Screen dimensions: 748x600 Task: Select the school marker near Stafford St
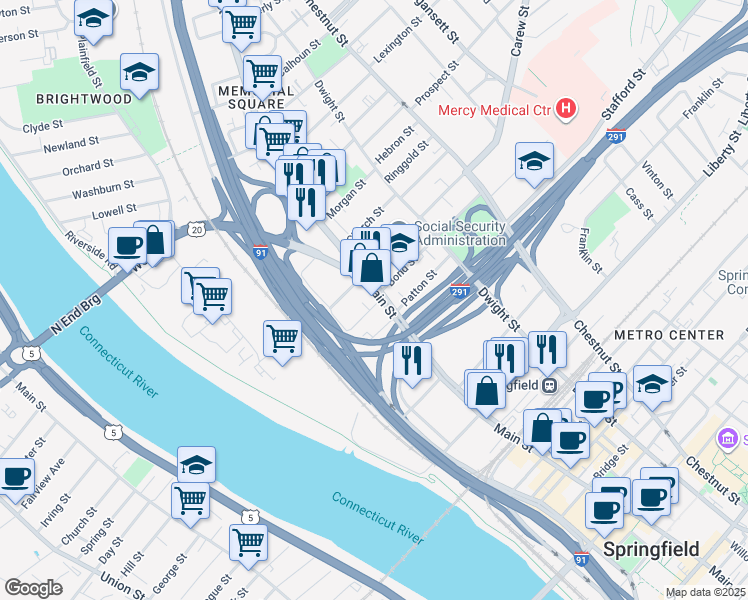(534, 162)
